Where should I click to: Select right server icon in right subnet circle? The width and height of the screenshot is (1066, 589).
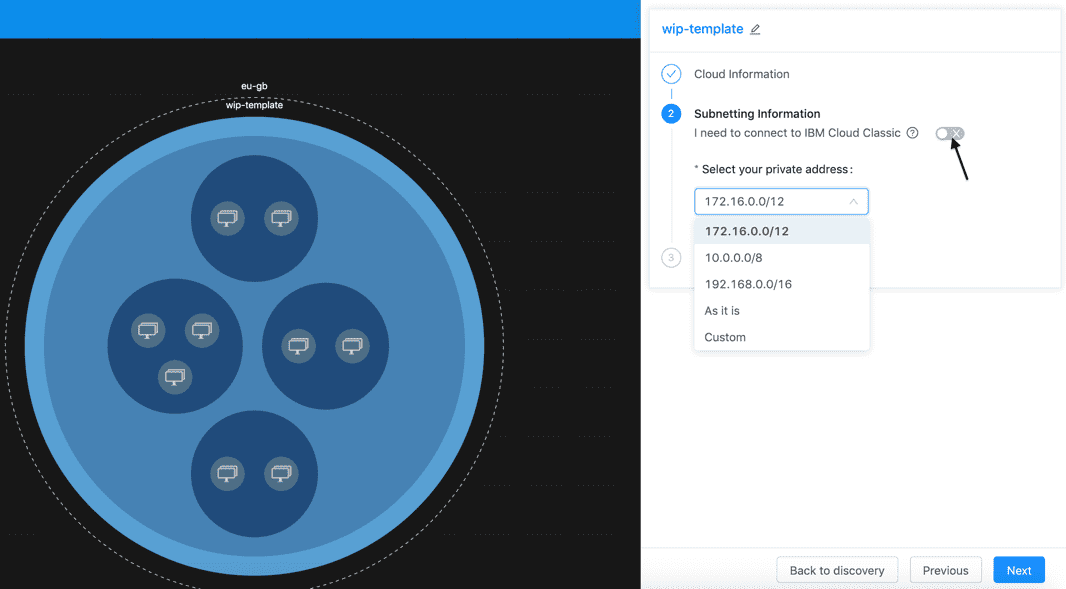(352, 346)
